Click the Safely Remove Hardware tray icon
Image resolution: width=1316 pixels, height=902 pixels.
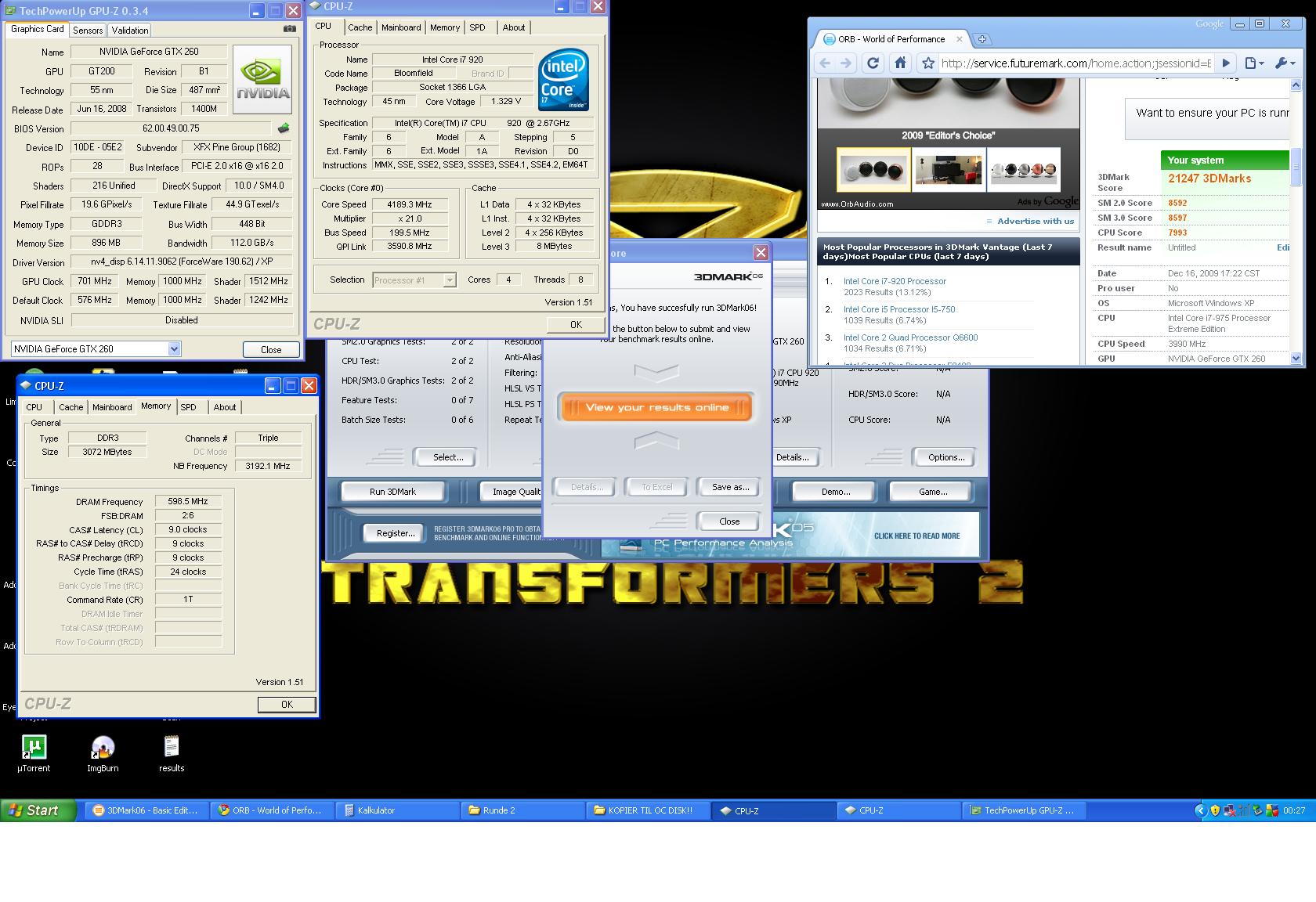pos(1258,810)
